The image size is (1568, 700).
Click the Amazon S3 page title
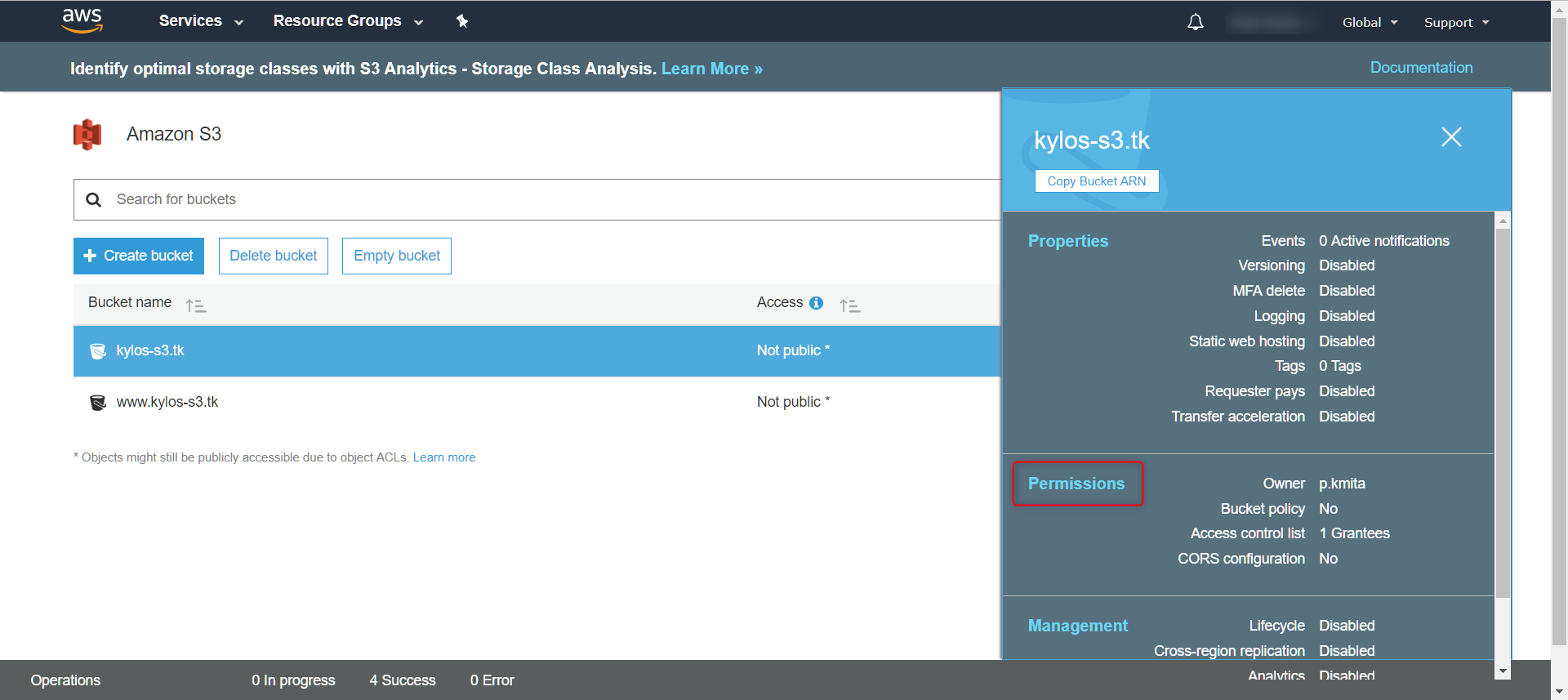click(174, 134)
